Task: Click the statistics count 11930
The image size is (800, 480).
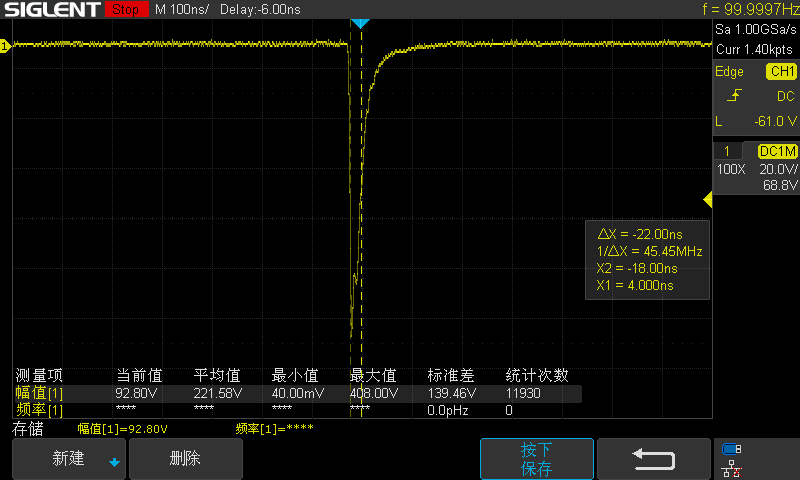Action: click(523, 393)
